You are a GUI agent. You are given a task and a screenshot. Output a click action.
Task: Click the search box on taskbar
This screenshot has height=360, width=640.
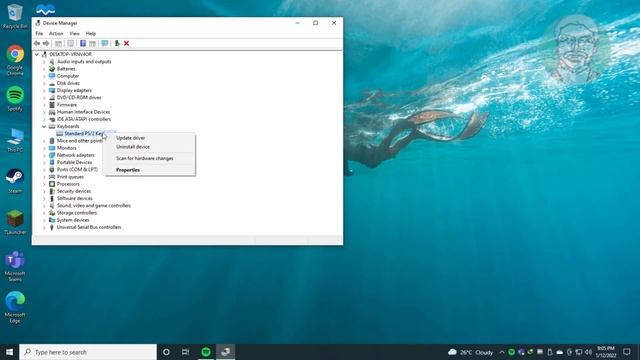click(x=88, y=352)
